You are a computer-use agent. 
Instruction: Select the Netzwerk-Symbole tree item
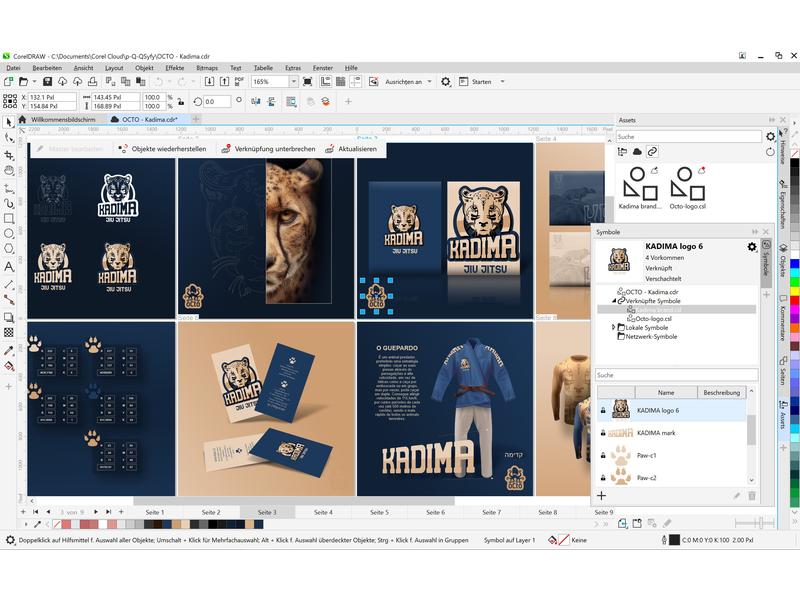tap(647, 337)
